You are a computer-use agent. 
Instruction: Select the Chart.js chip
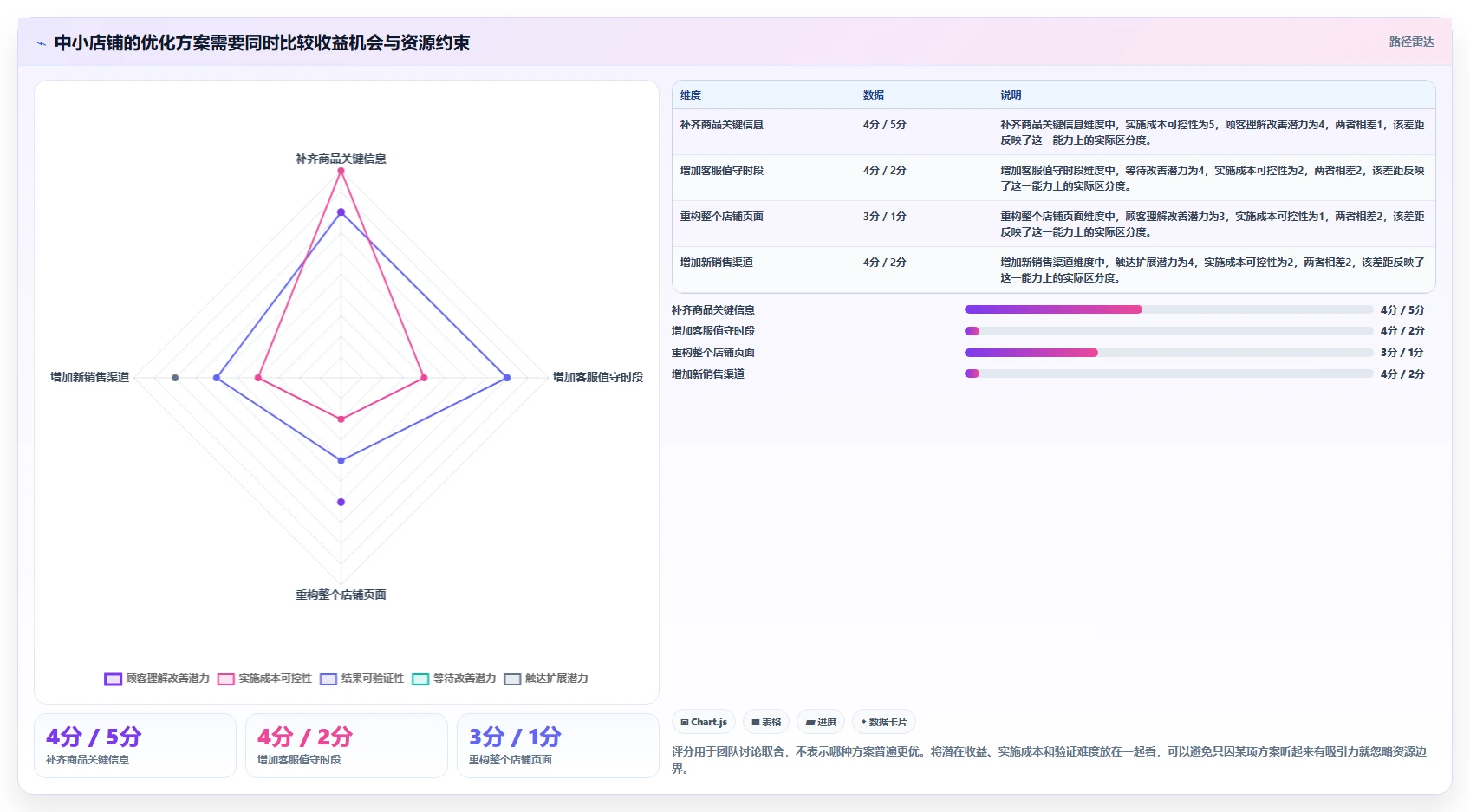click(x=704, y=722)
